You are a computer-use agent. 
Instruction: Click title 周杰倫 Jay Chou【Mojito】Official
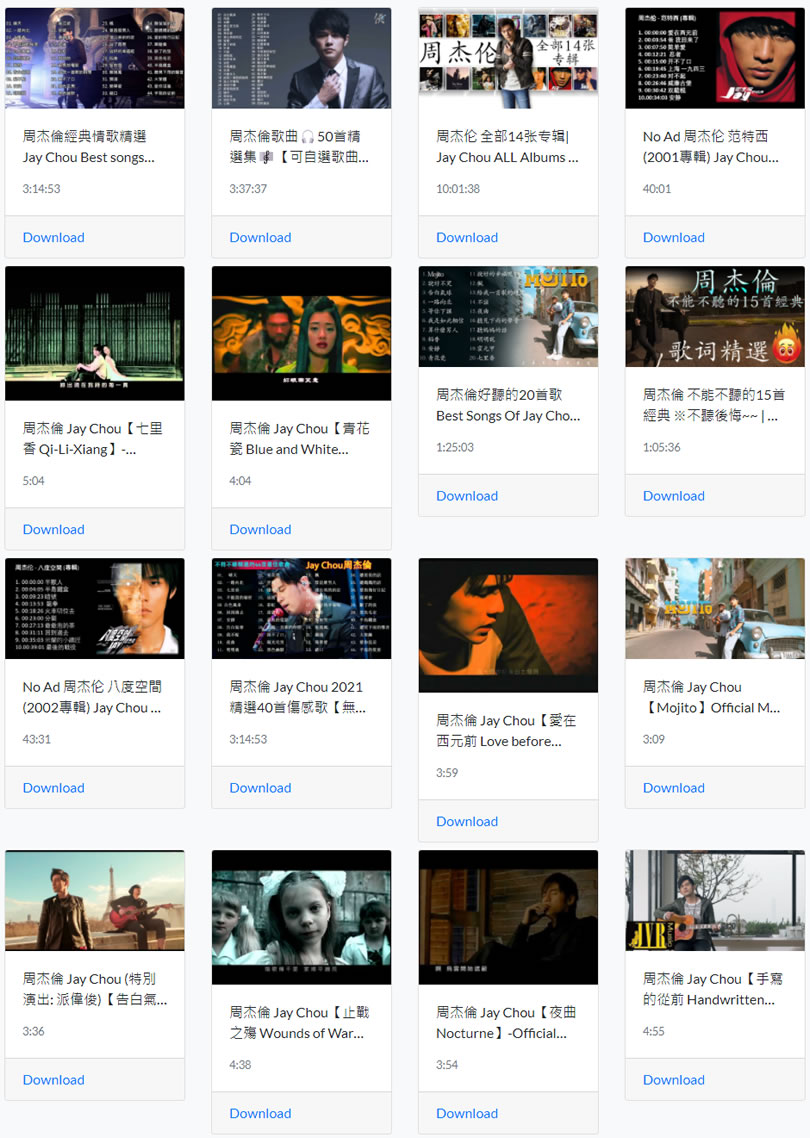tap(712, 697)
